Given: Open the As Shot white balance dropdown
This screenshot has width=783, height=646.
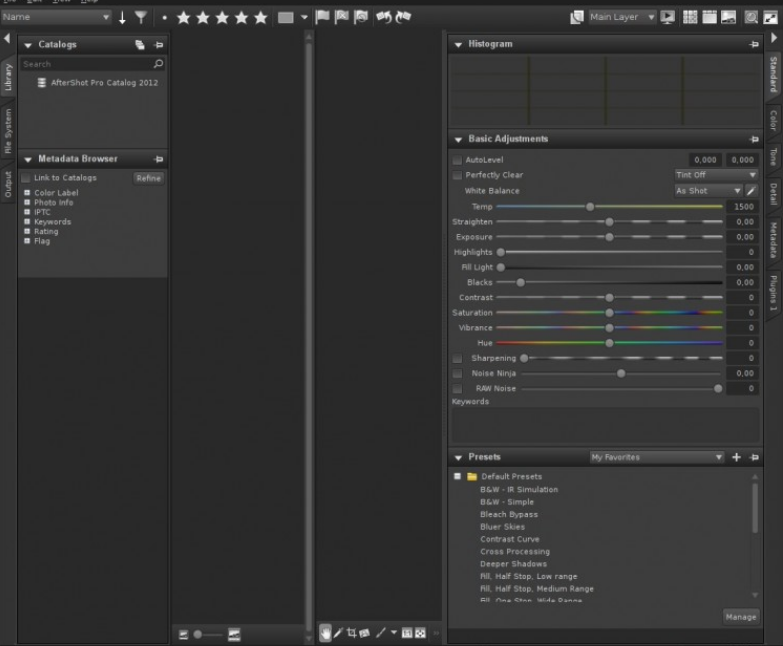Looking at the screenshot, I should coord(708,191).
